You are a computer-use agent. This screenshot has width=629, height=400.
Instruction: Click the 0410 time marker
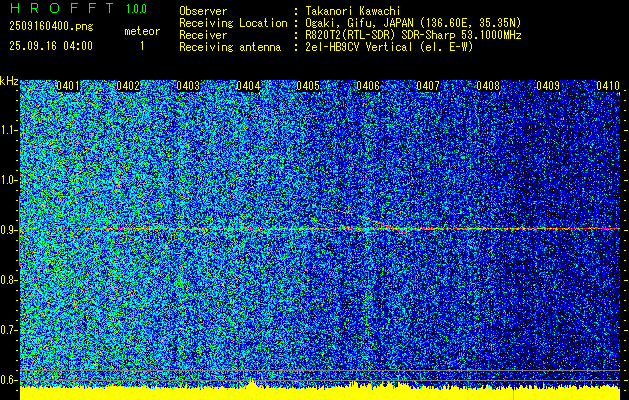(608, 86)
